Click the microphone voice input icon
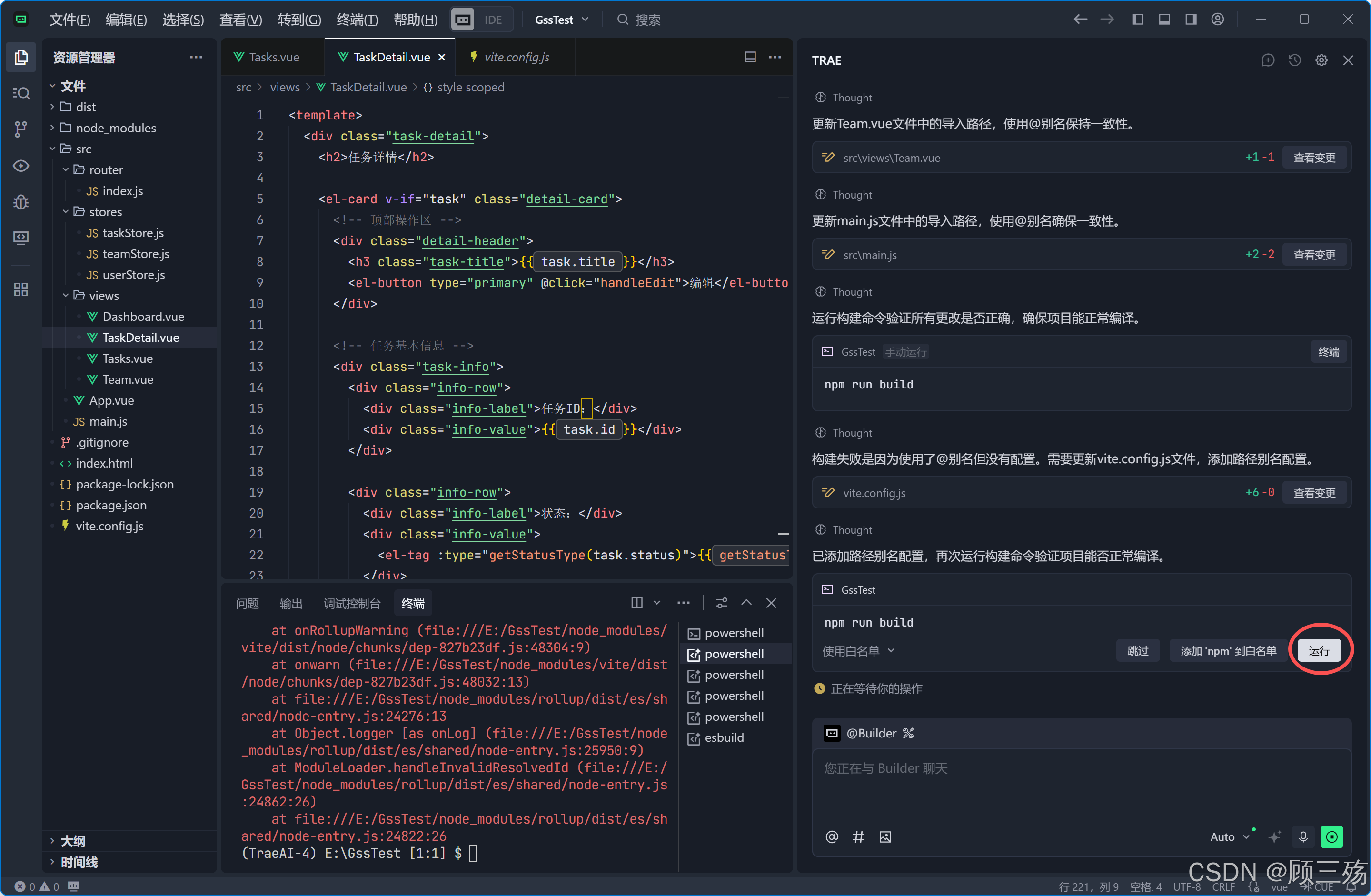Viewport: 1371px width, 896px height. (1303, 836)
